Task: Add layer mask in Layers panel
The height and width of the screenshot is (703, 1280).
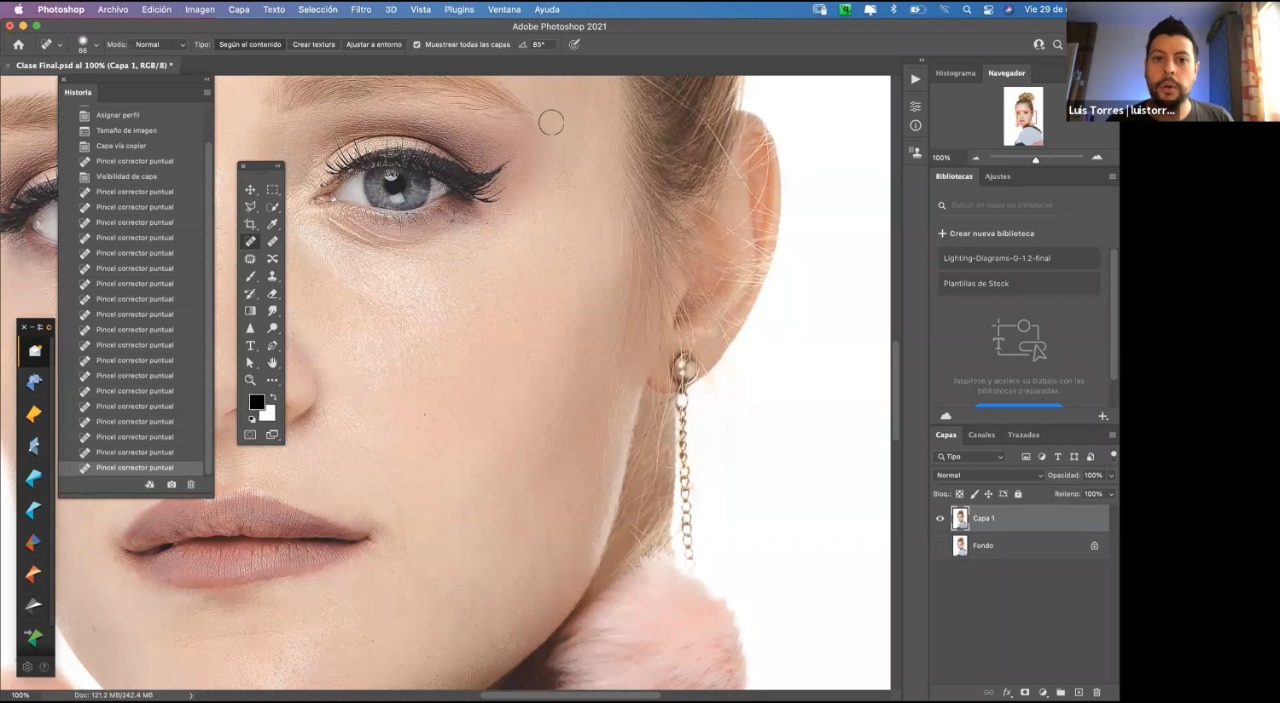Action: (x=1025, y=692)
